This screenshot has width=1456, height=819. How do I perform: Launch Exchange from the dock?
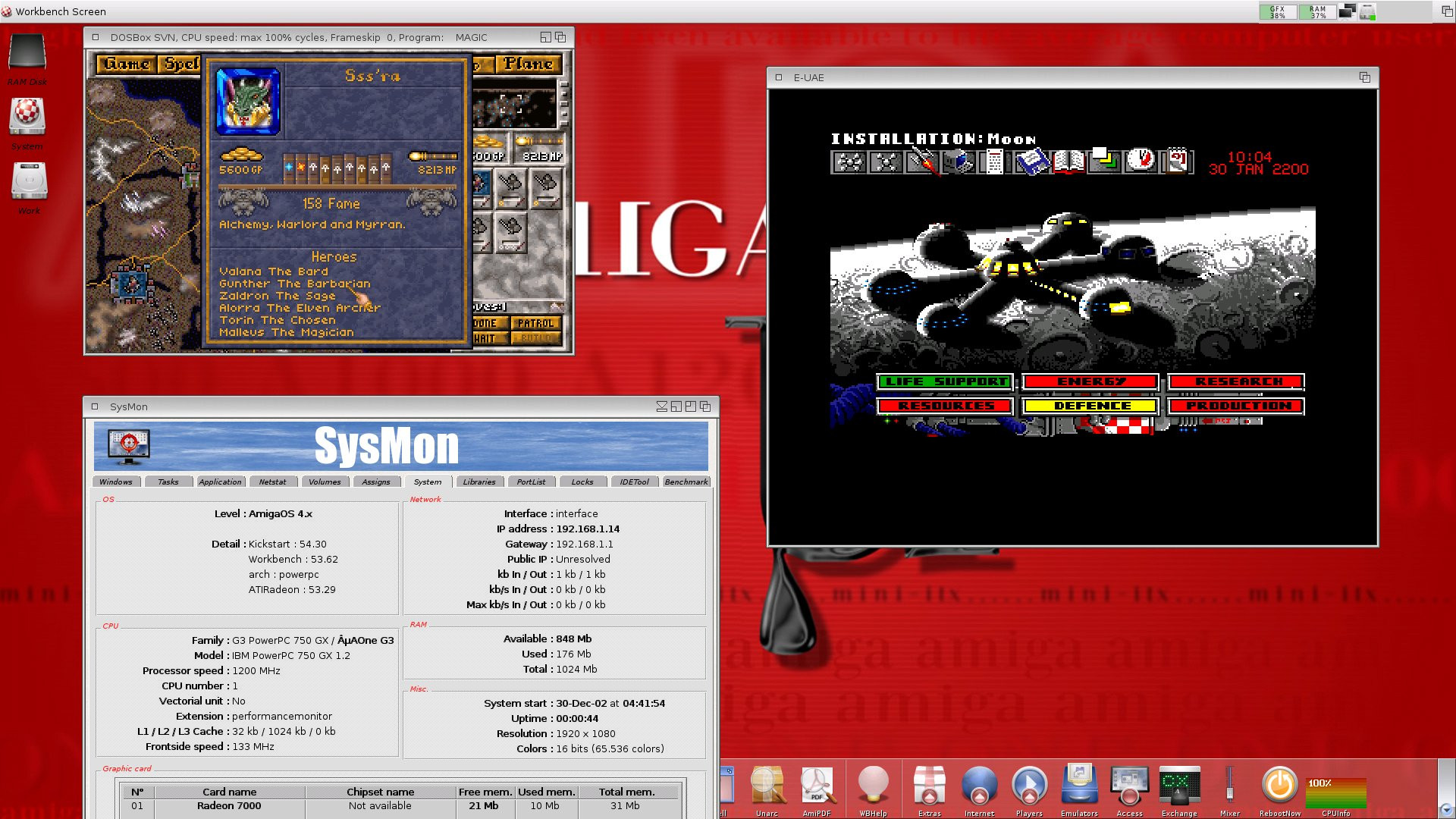tap(1179, 791)
